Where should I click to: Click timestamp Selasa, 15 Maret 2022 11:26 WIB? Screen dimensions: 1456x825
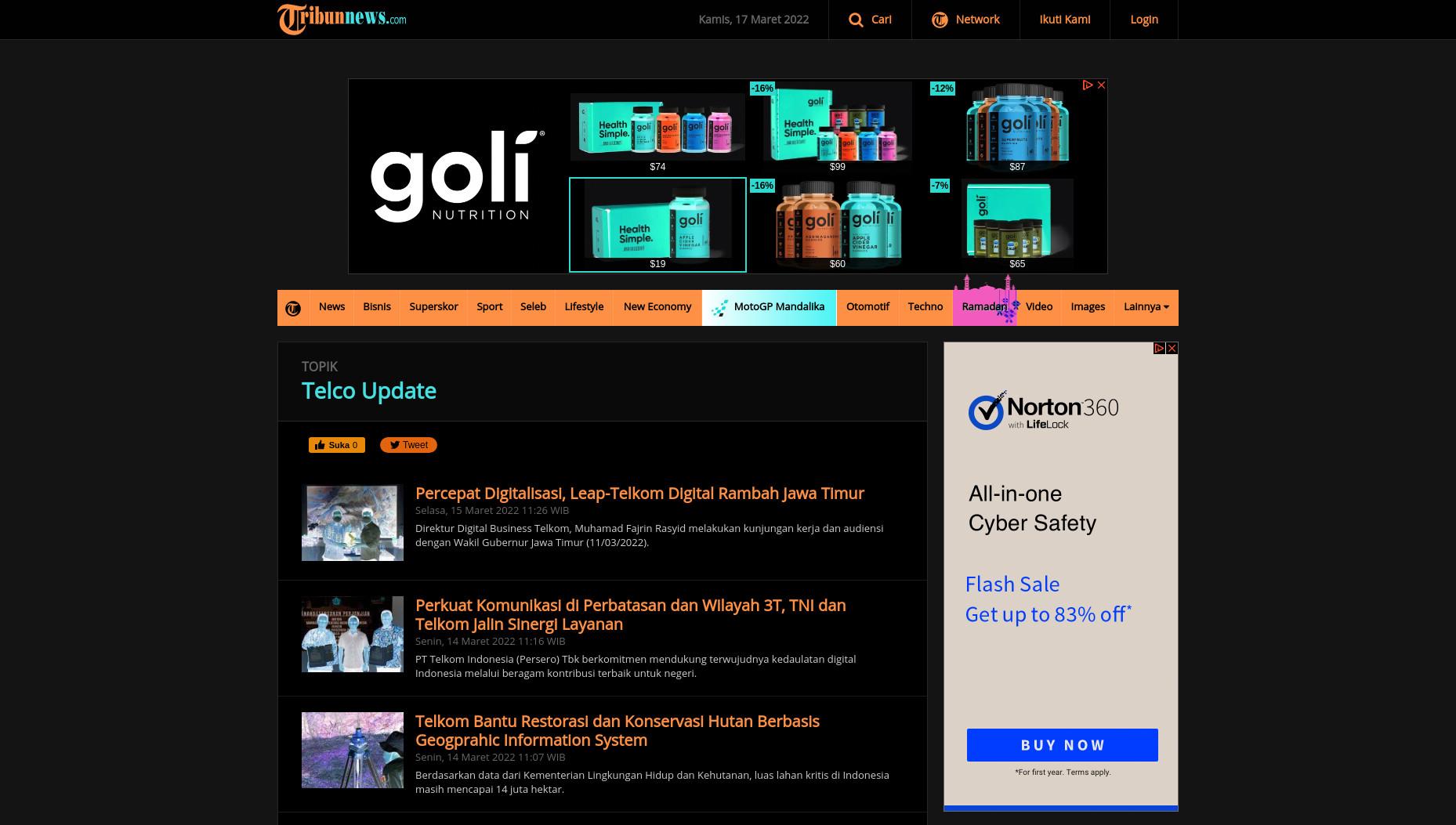(x=492, y=510)
